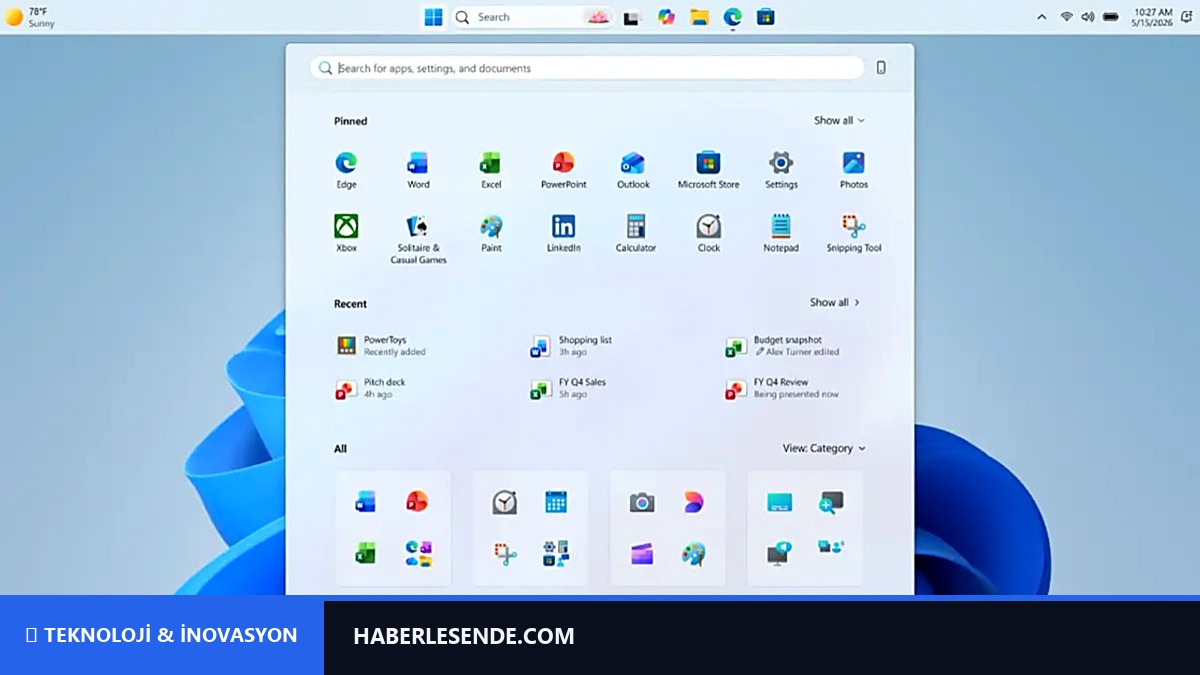The height and width of the screenshot is (675, 1200).
Task: Open Edge from the taskbar
Action: point(733,17)
